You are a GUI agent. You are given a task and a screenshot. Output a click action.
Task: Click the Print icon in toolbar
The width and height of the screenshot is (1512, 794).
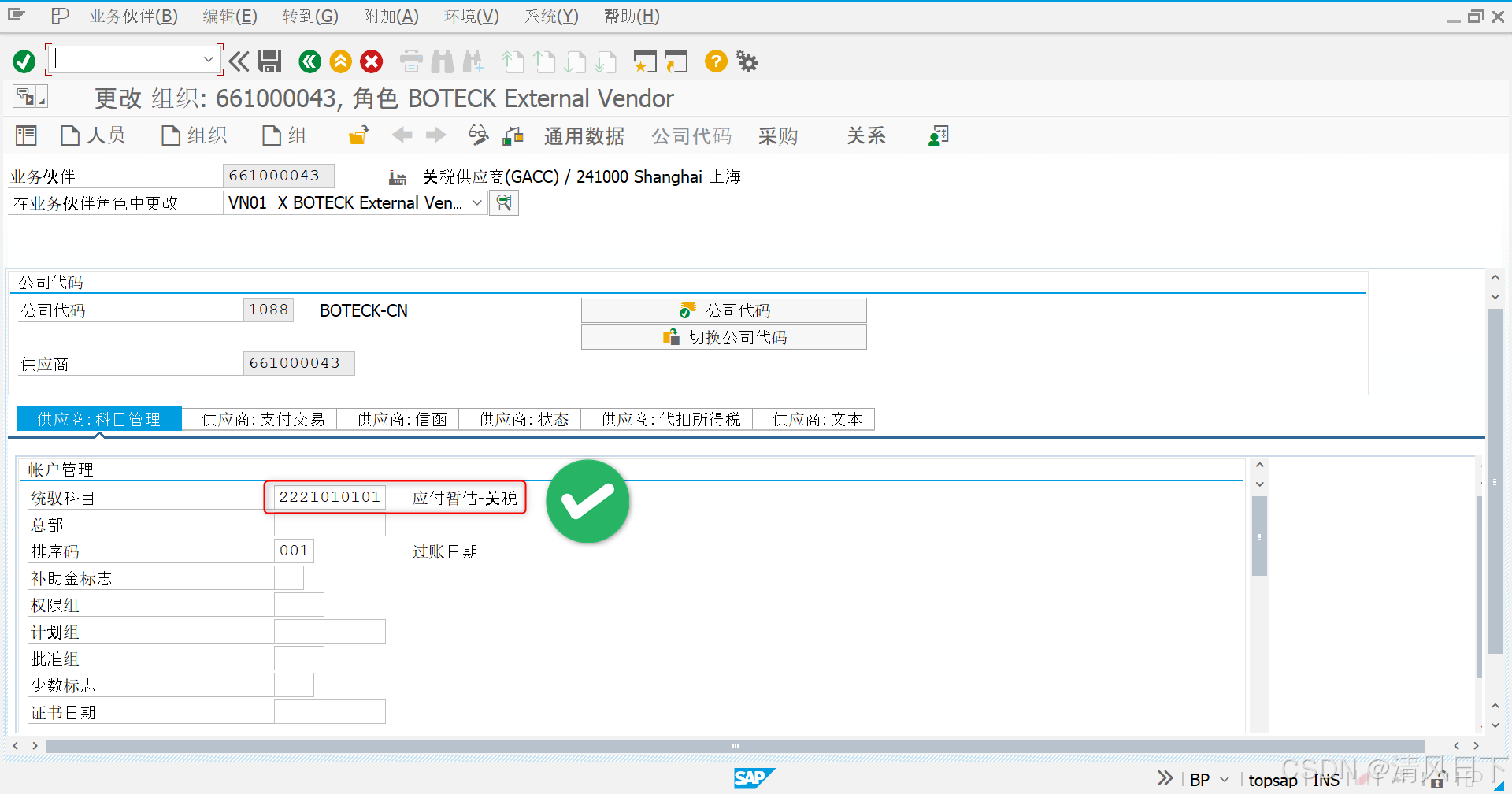tap(411, 61)
